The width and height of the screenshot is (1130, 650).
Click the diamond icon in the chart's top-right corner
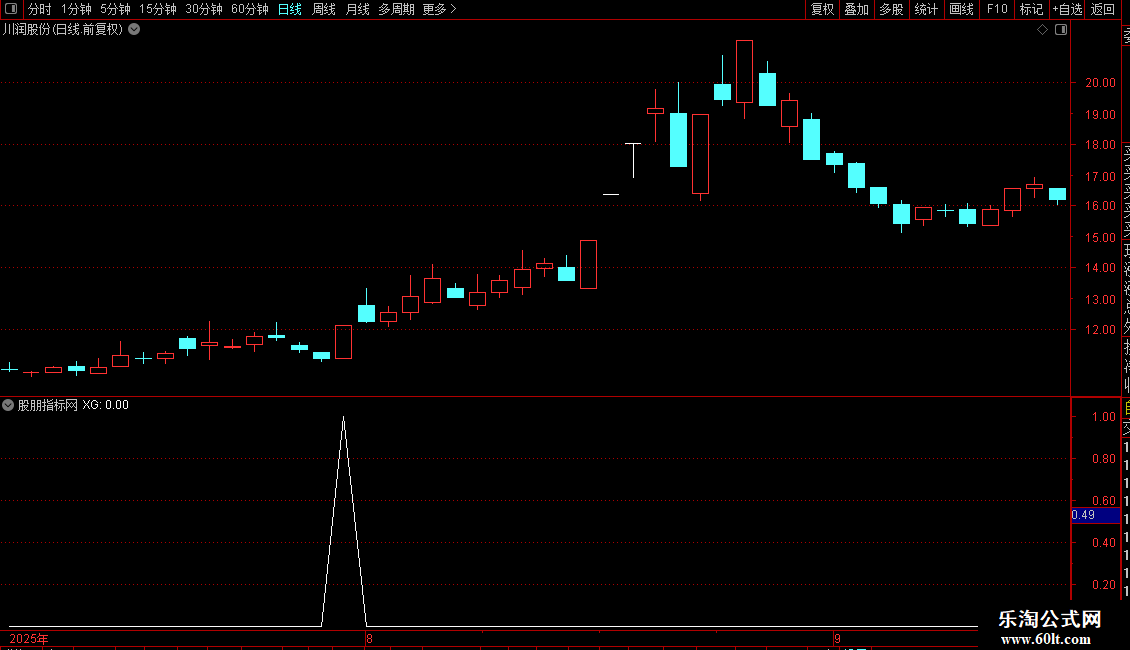coord(1042,30)
